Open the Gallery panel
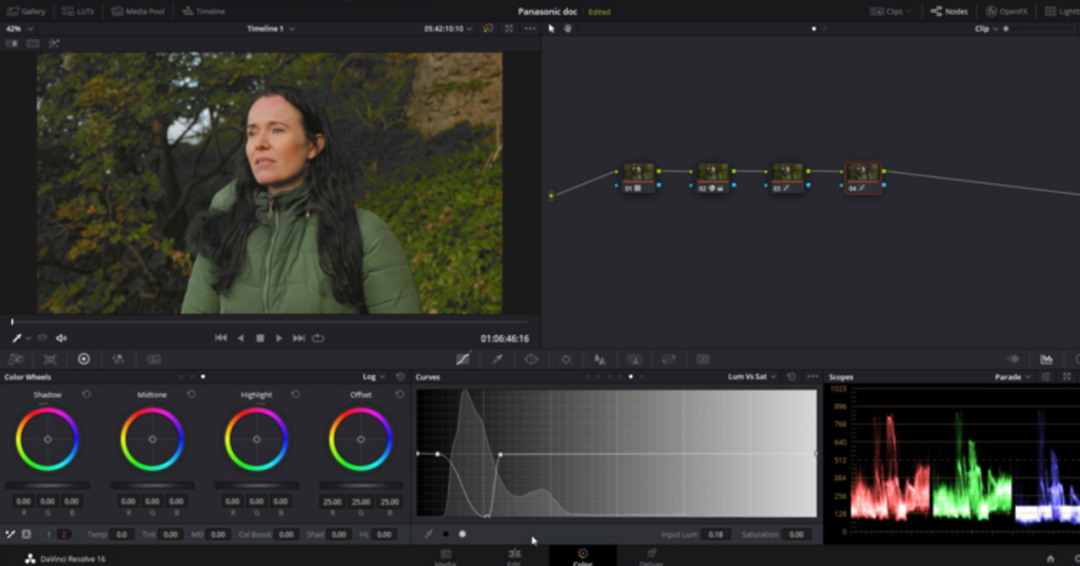This screenshot has width=1080, height=566. coord(26,11)
